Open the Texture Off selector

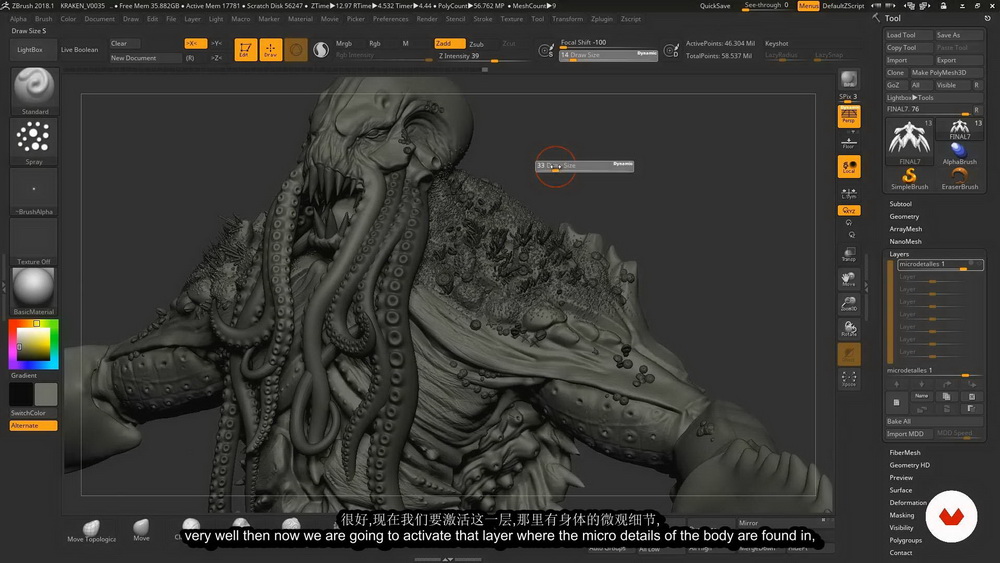34,242
